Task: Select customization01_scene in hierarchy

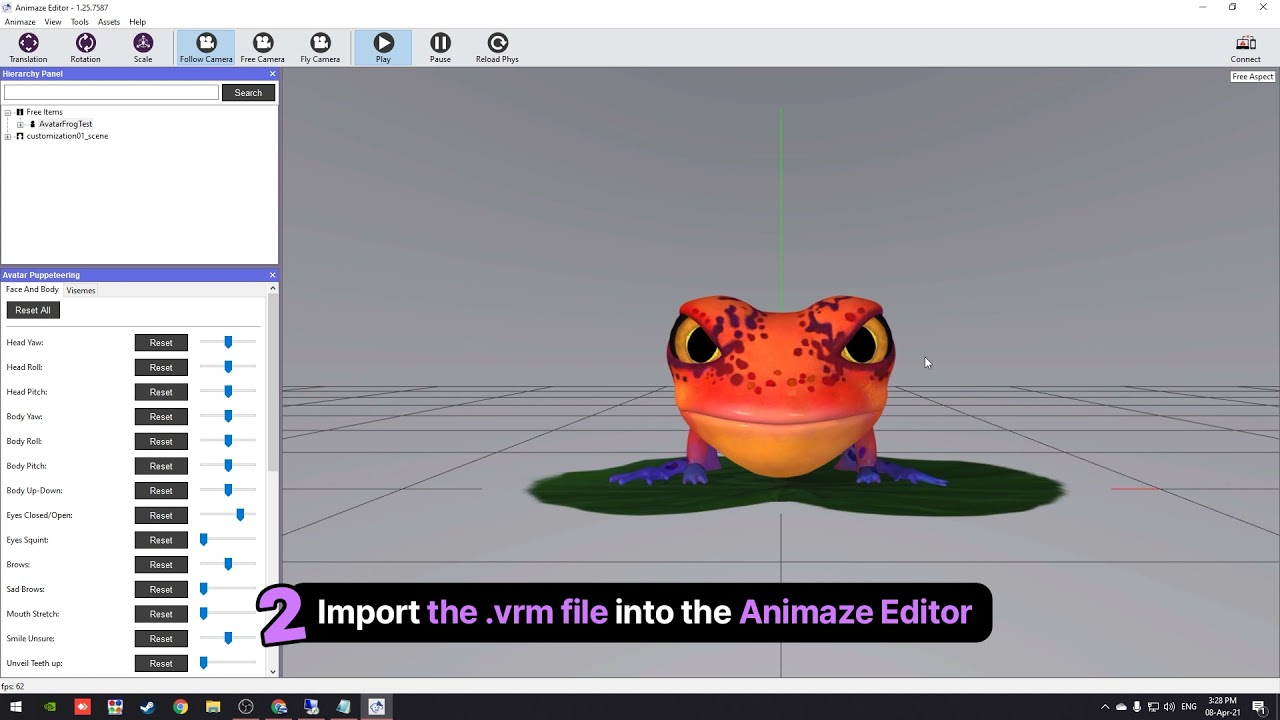Action: click(x=67, y=136)
